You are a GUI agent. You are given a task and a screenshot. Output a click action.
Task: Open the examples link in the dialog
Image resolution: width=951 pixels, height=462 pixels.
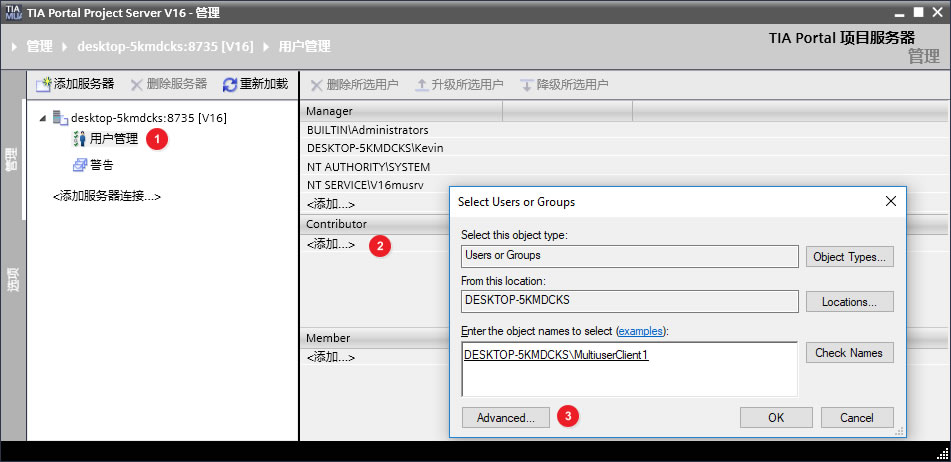click(x=640, y=332)
